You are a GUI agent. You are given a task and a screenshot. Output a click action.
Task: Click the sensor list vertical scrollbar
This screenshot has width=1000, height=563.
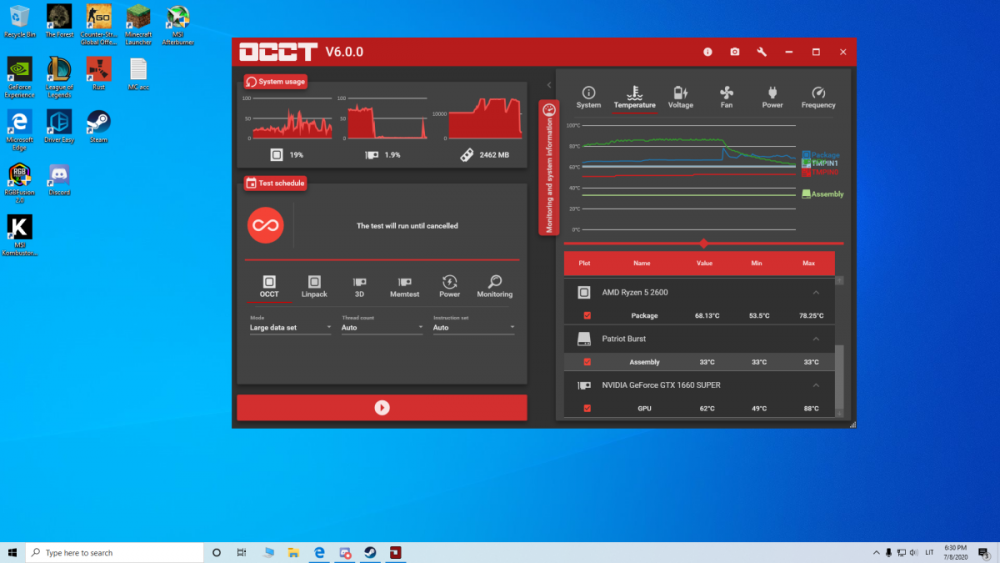[839, 376]
